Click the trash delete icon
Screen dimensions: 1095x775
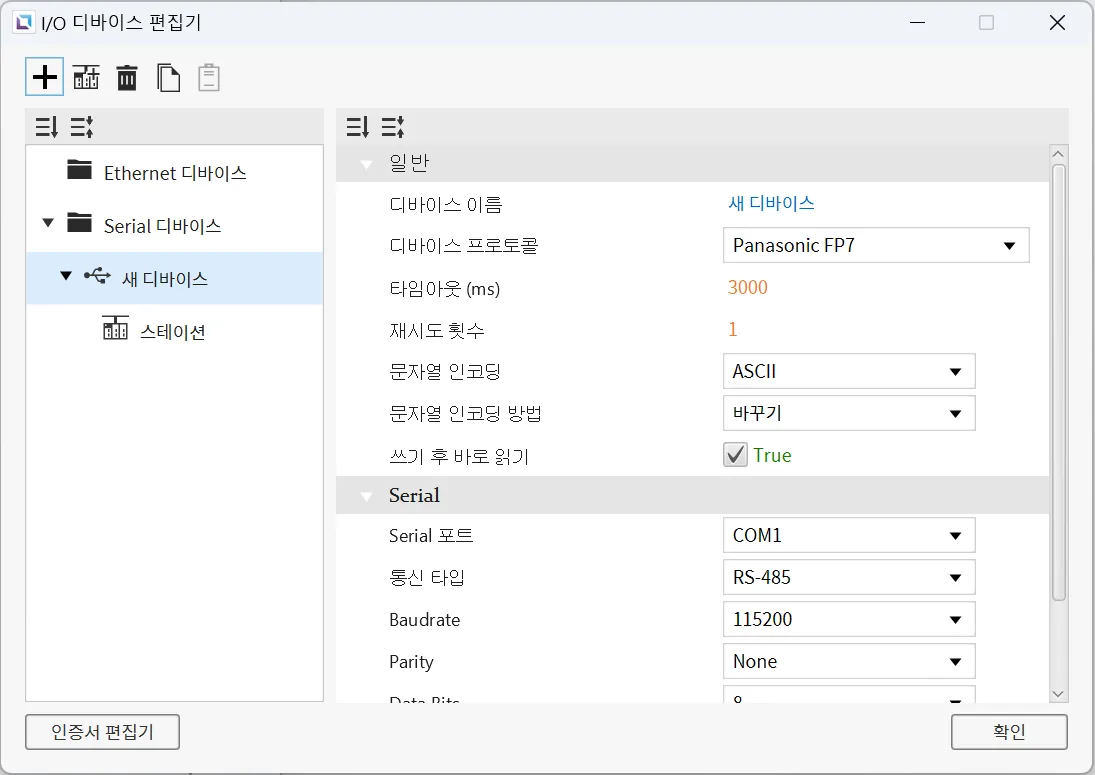pyautogui.click(x=127, y=77)
